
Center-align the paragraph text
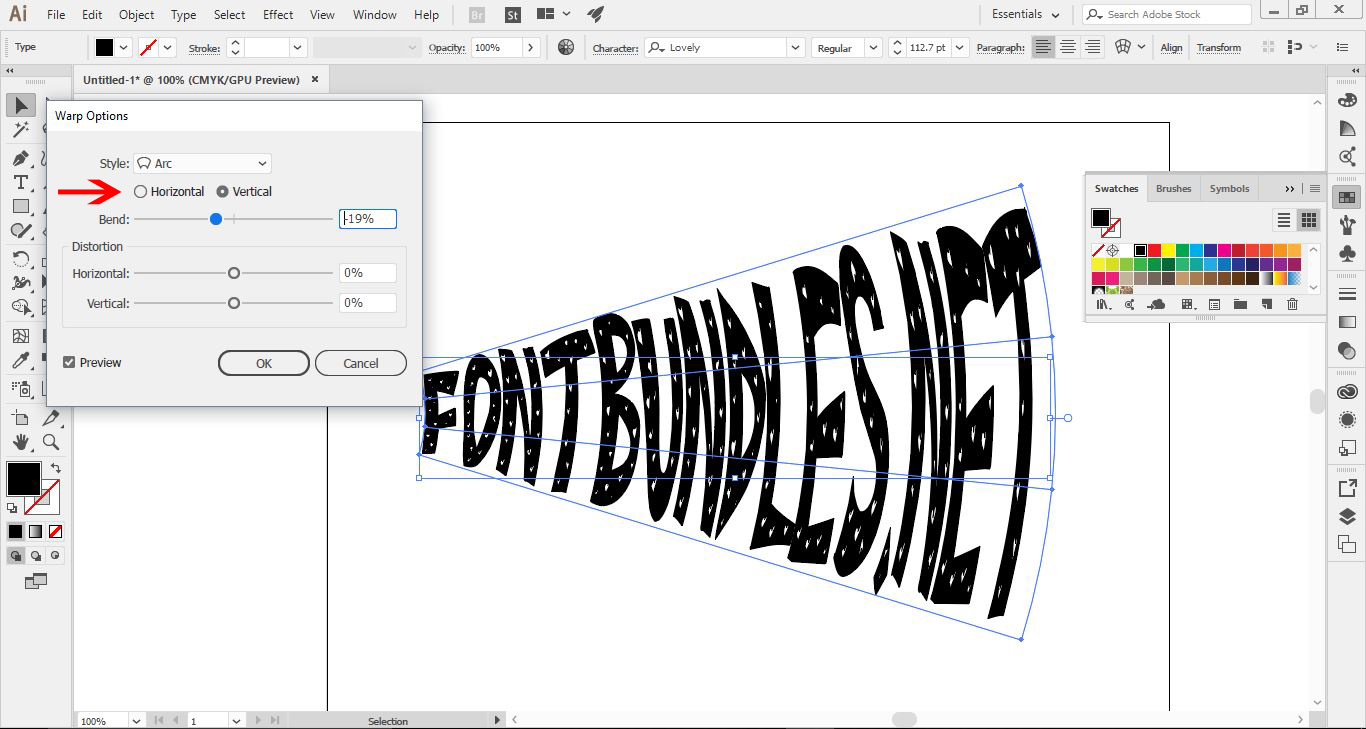[1068, 47]
